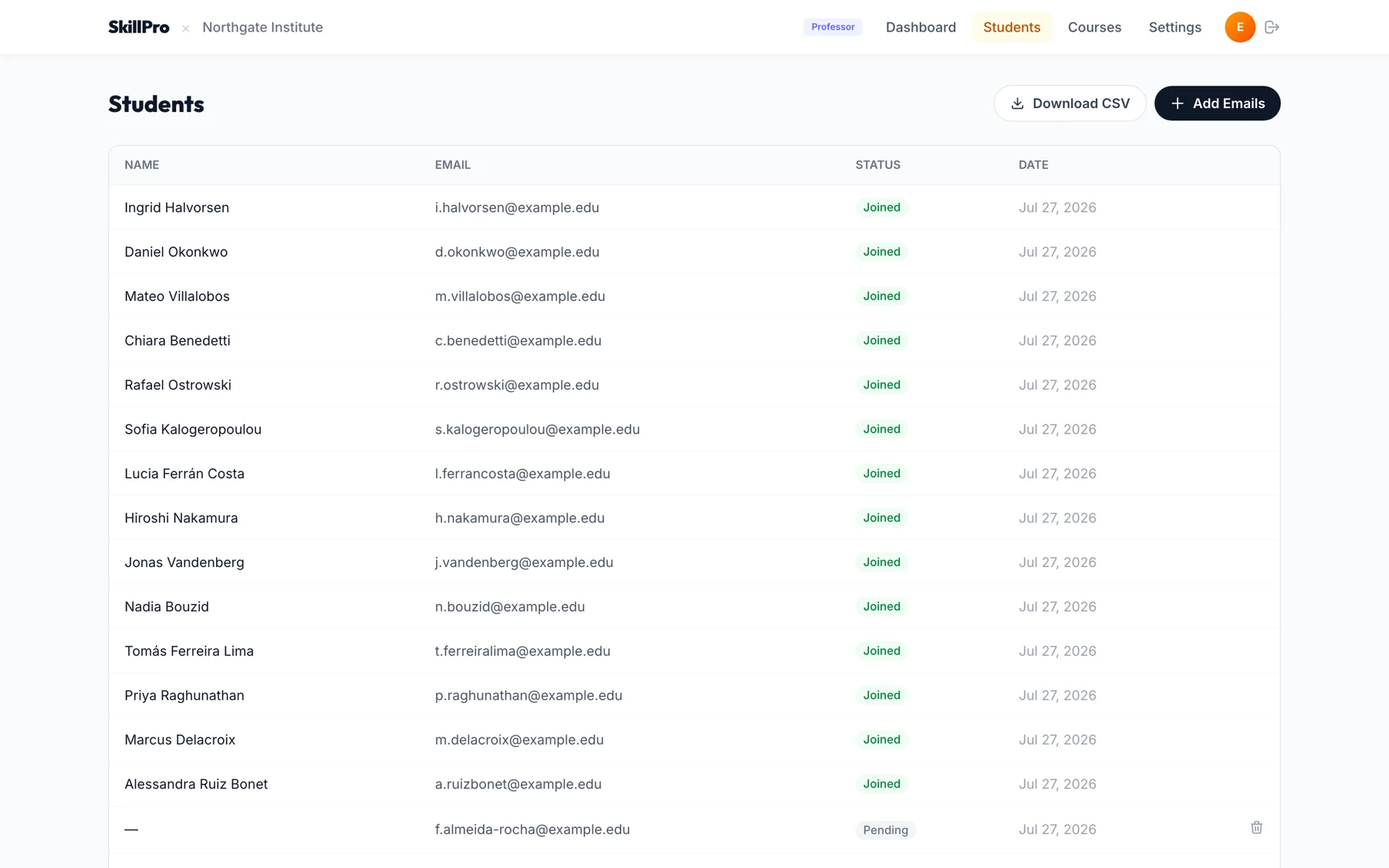Image resolution: width=1389 pixels, height=868 pixels.
Task: Select email c.benedetti@example.edu
Action: point(518,340)
